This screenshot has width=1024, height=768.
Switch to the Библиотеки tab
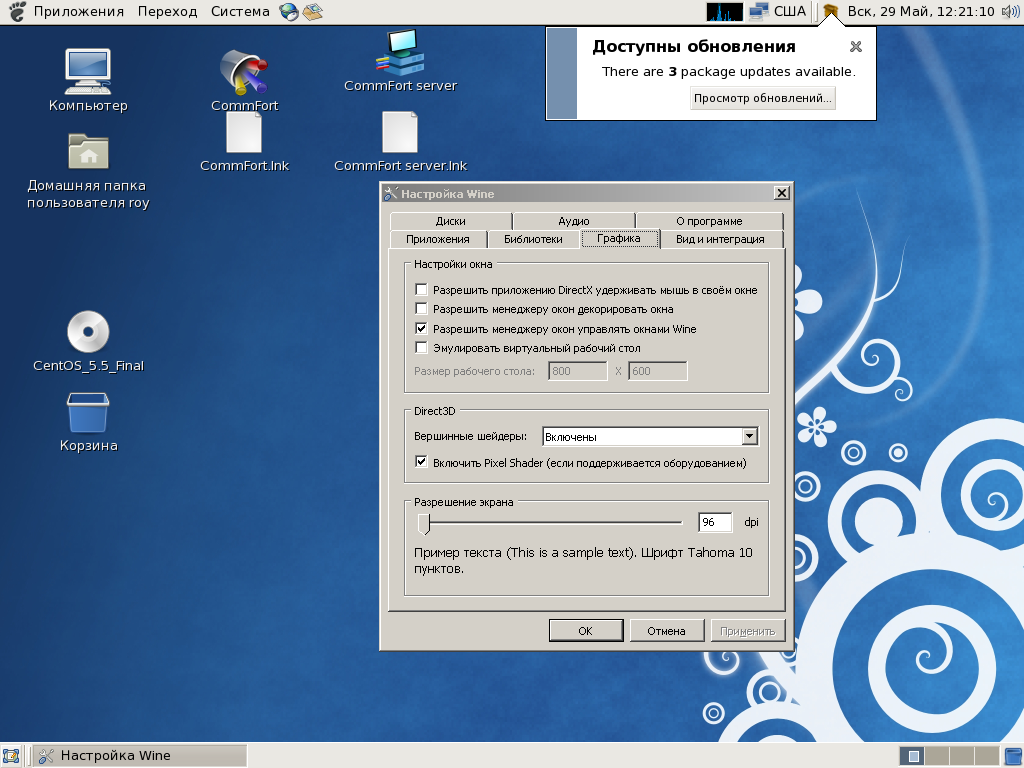pyautogui.click(x=533, y=240)
